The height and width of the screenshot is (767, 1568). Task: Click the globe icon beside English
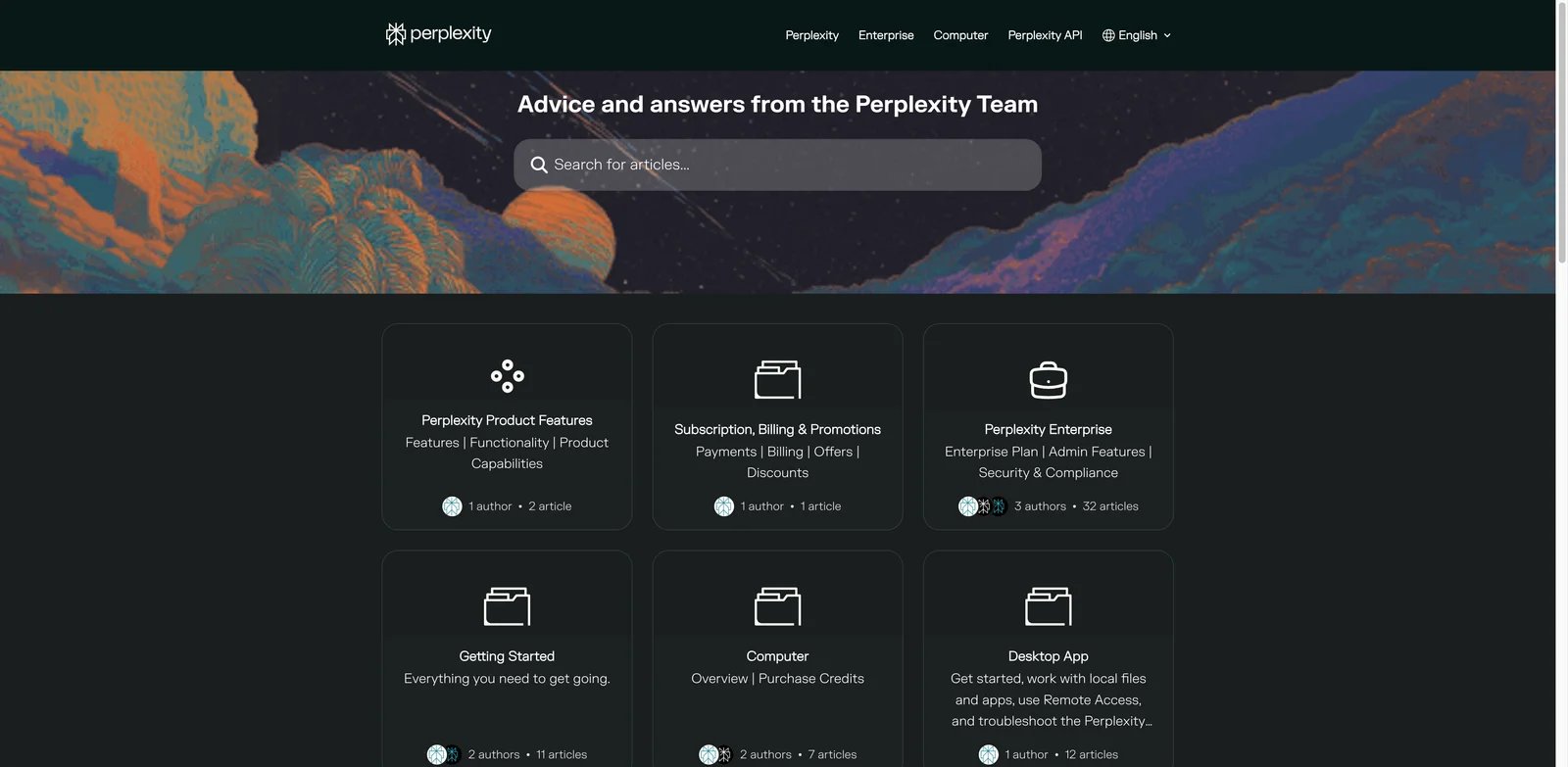(x=1108, y=35)
